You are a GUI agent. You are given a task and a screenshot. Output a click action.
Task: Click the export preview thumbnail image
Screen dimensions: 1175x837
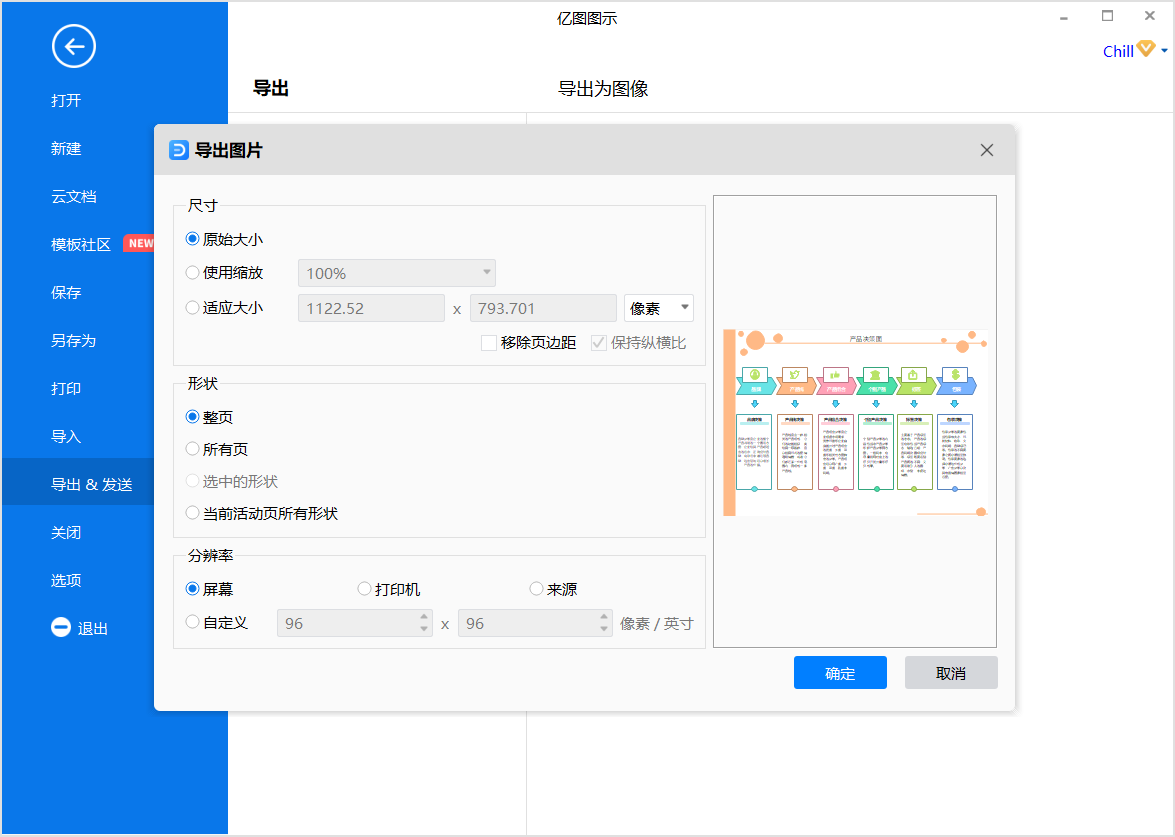click(x=855, y=423)
